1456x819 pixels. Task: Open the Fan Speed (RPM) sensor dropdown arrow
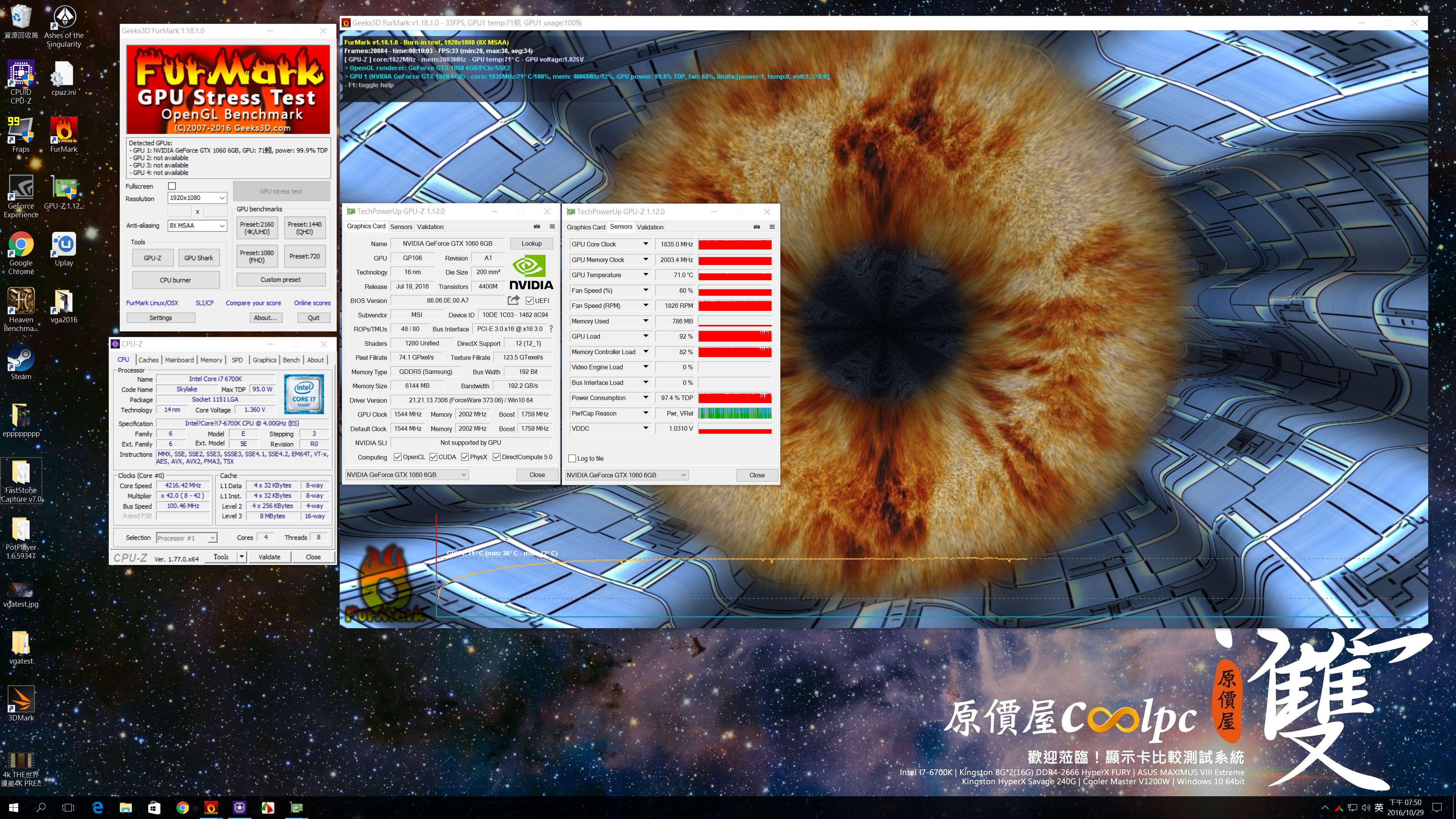[645, 305]
